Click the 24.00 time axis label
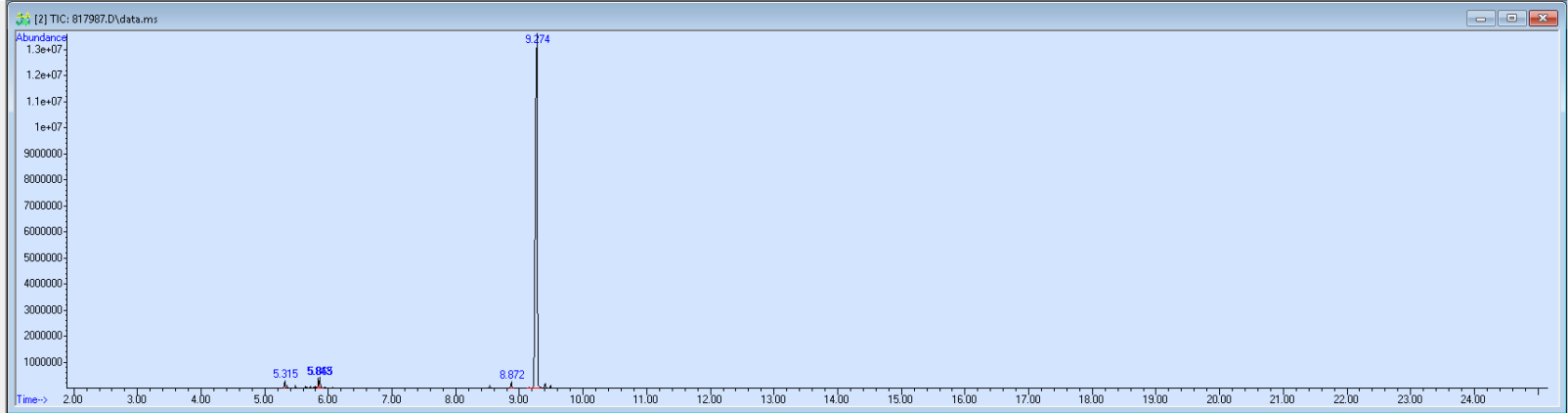Viewport: 1568px width, 413px height. pyautogui.click(x=1473, y=399)
